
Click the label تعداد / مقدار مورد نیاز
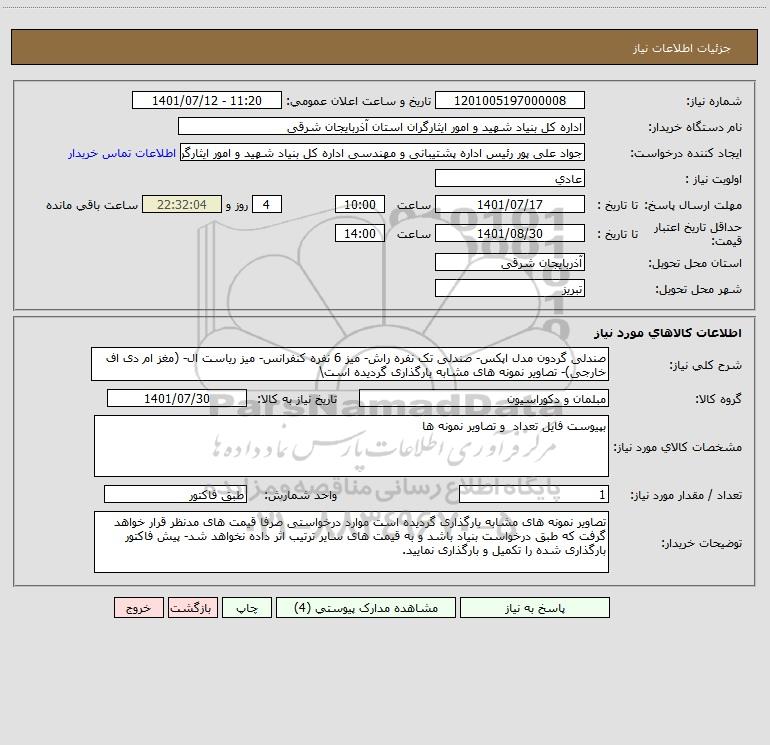[686, 496]
